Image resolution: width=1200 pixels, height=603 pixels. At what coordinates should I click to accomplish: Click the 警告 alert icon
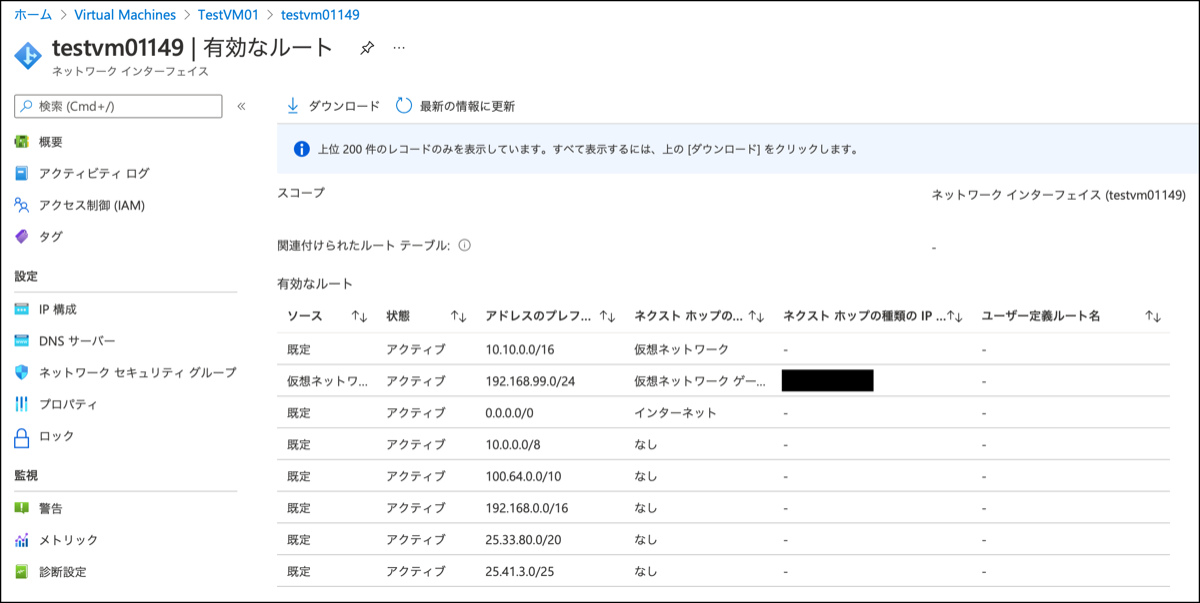pyautogui.click(x=22, y=508)
